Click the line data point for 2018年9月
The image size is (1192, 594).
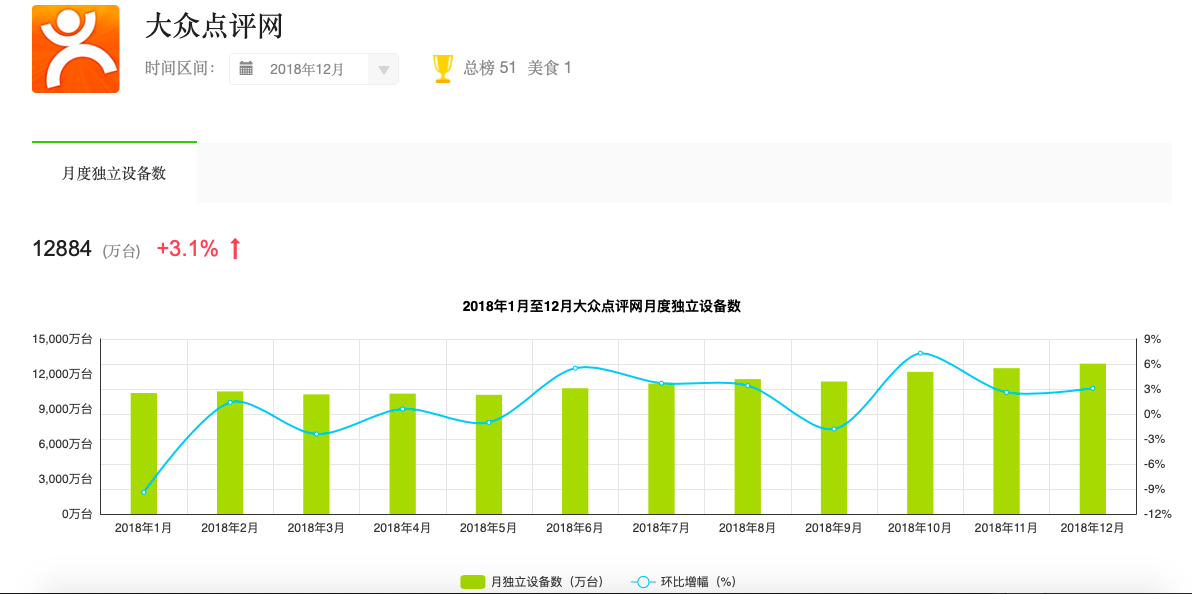pos(834,429)
